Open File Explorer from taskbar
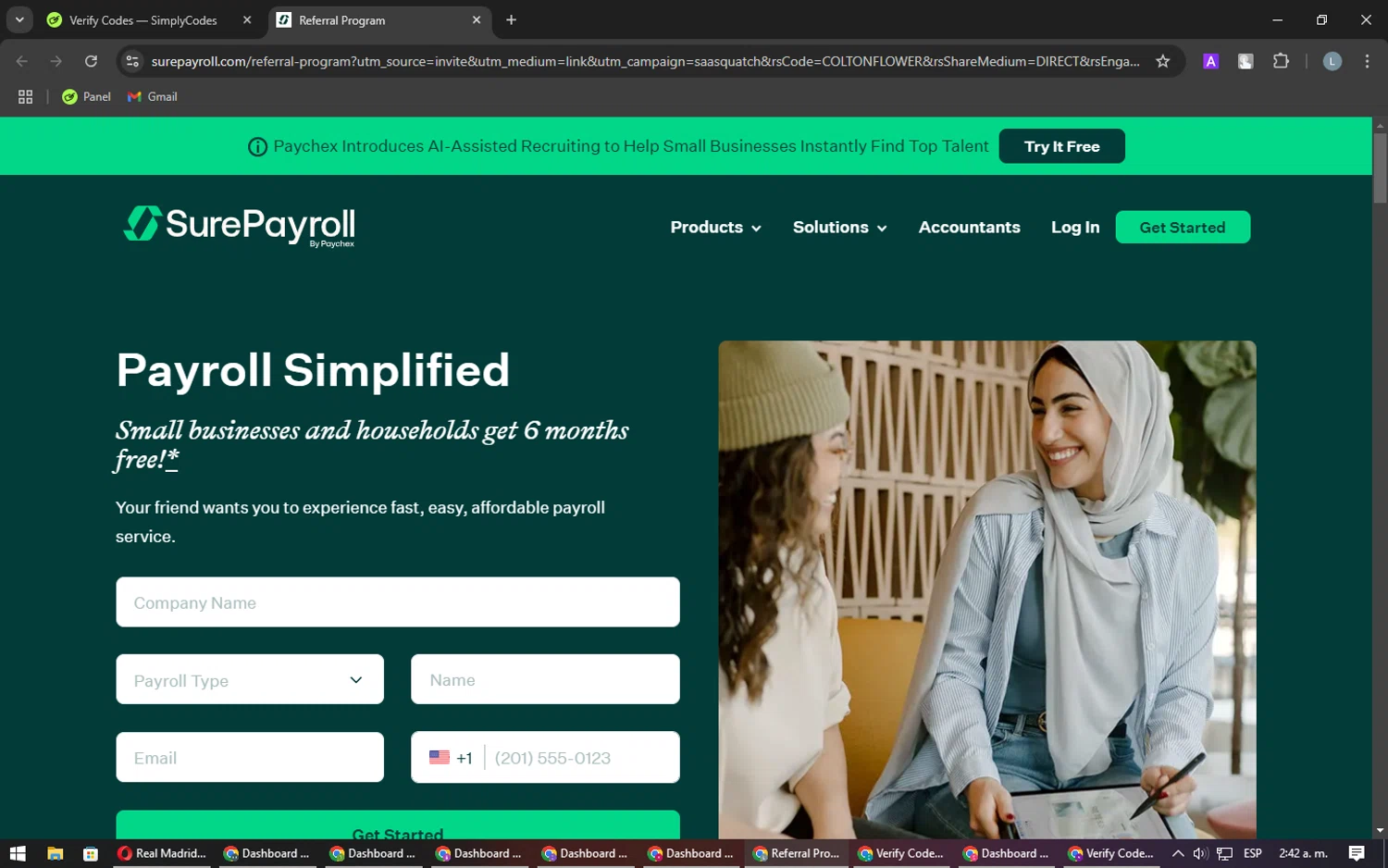Image resolution: width=1388 pixels, height=868 pixels. coord(55,853)
